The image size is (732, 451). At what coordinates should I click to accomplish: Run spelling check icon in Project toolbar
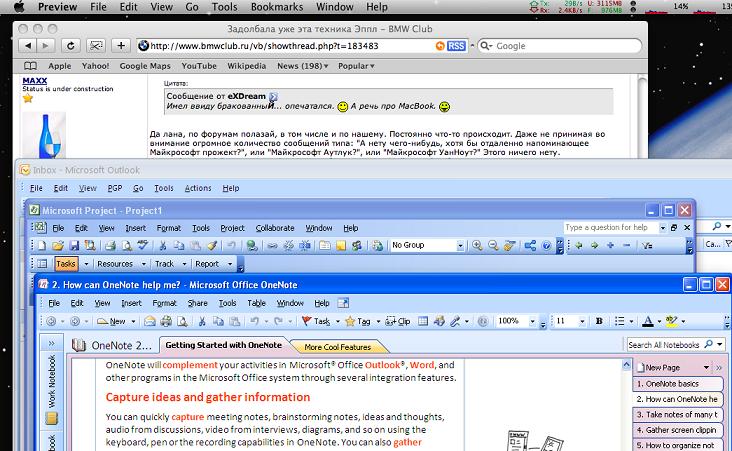(143, 246)
